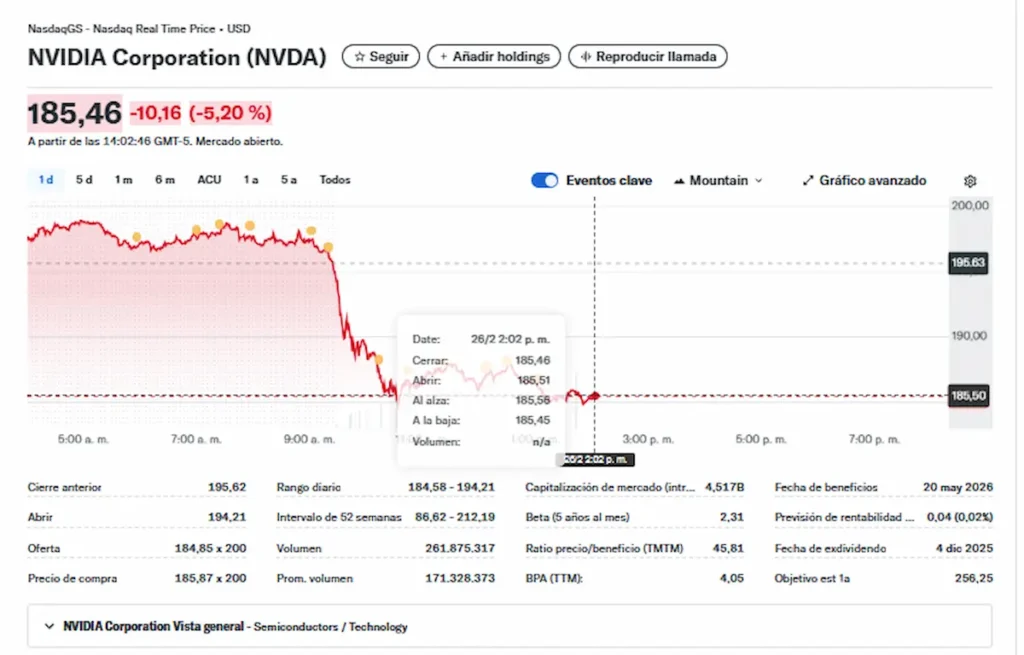Click the leftmost yellow event marker on chart

pyautogui.click(x=138, y=236)
